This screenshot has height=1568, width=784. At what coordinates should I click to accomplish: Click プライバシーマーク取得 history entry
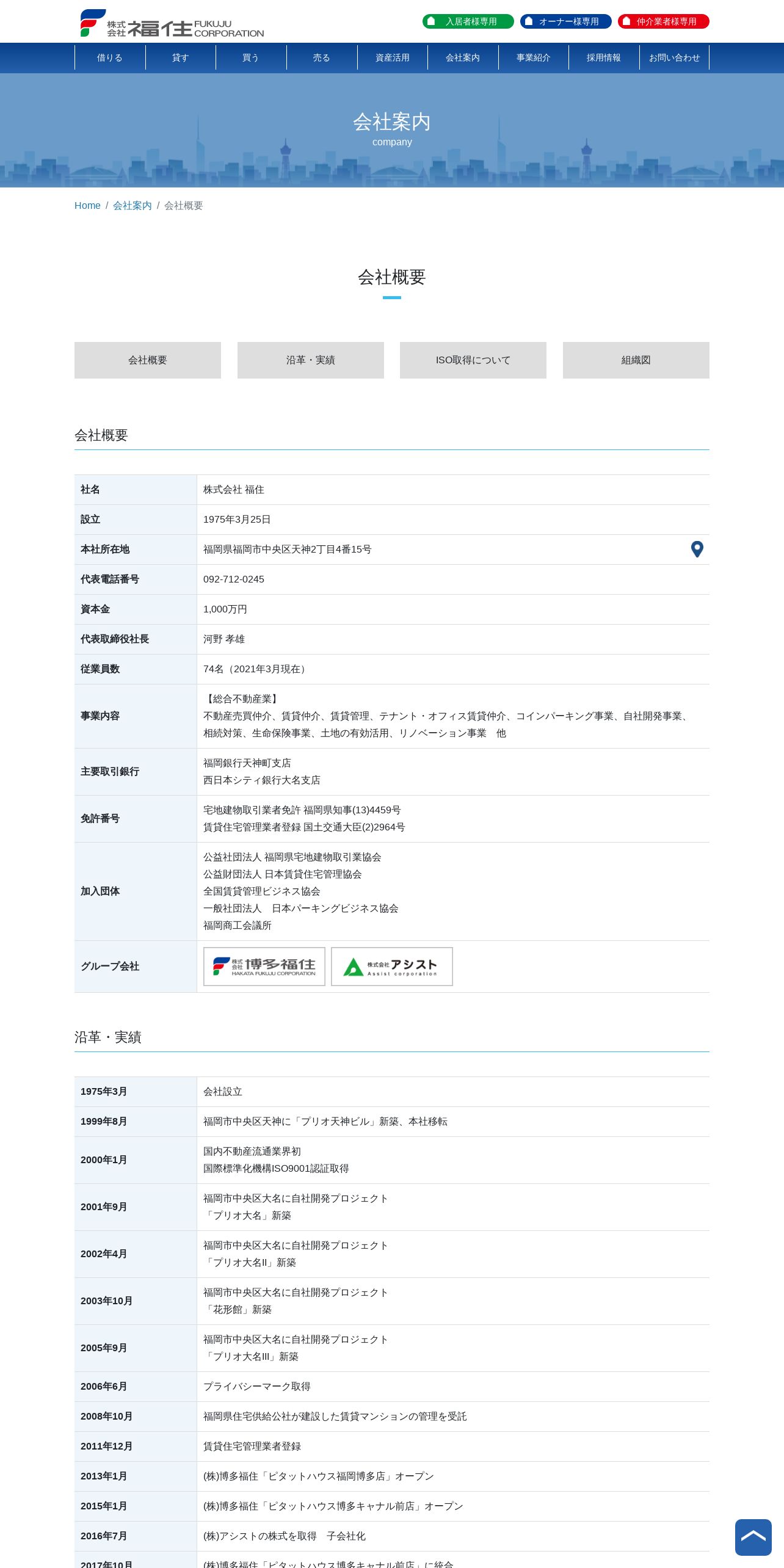[x=257, y=1386]
